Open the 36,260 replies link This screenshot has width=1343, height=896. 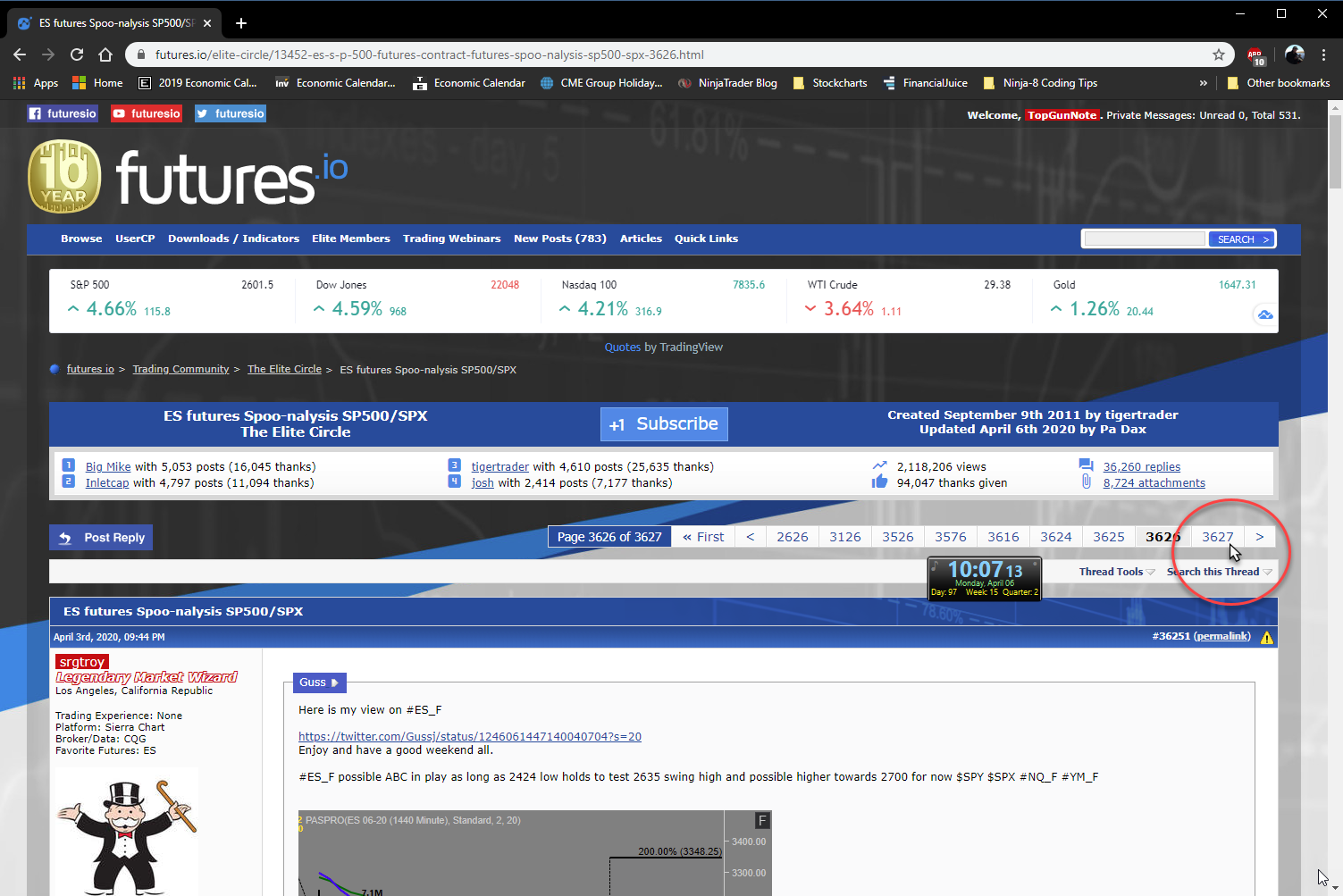click(x=1142, y=467)
